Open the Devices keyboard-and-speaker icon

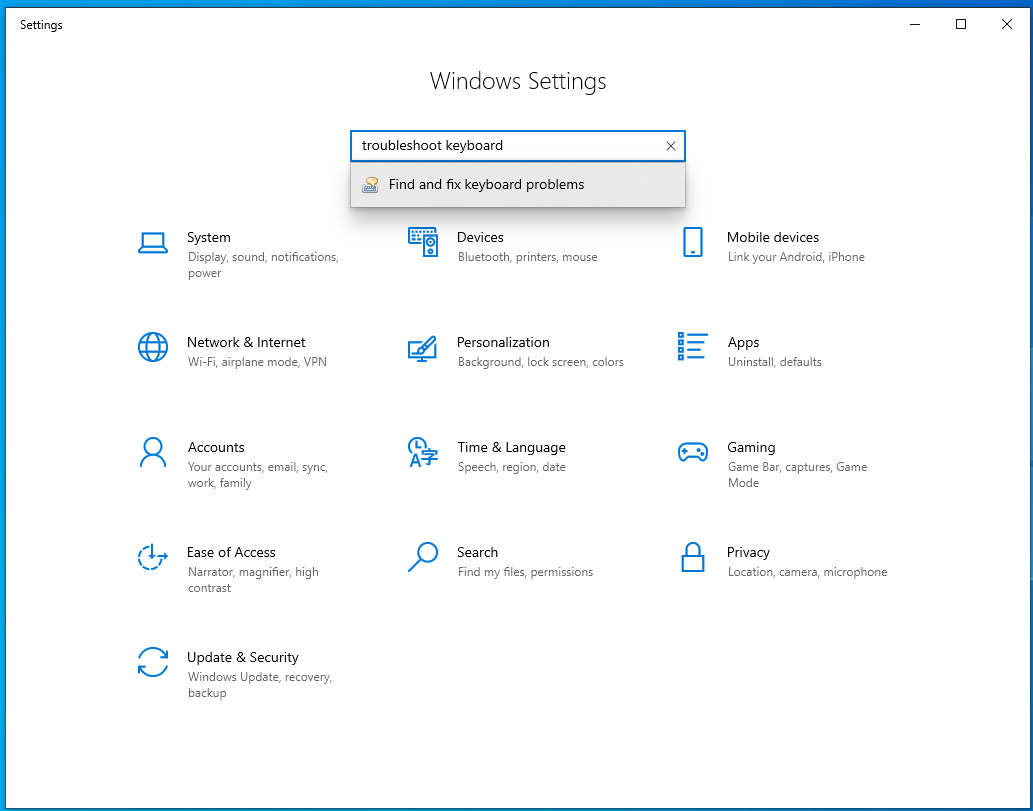422,242
